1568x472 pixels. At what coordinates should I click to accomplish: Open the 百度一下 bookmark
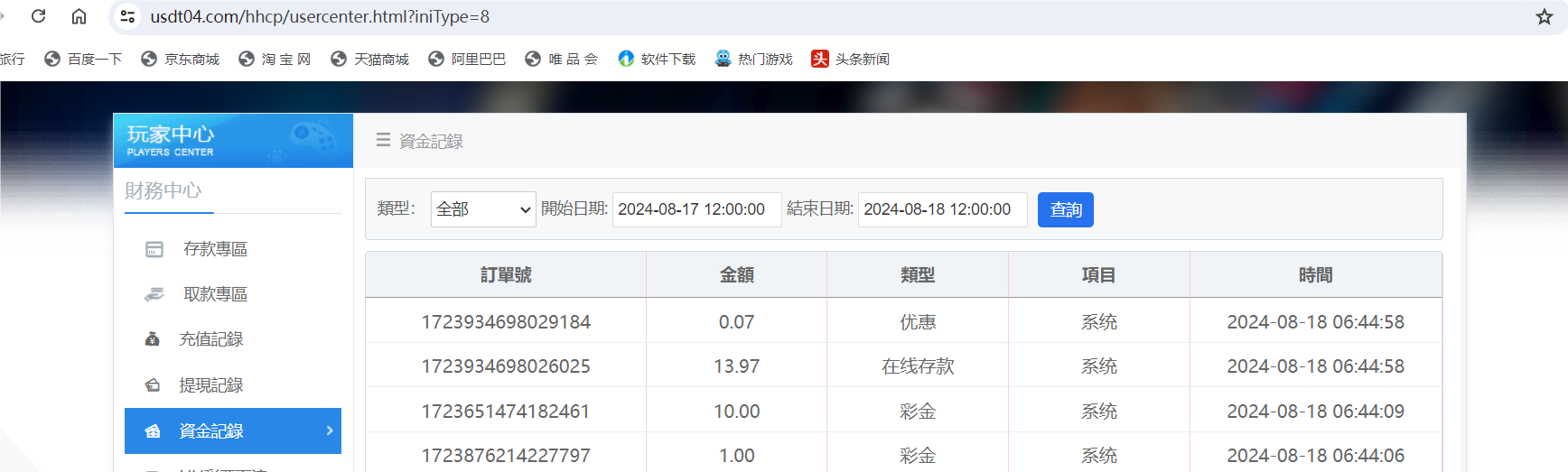pyautogui.click(x=84, y=59)
